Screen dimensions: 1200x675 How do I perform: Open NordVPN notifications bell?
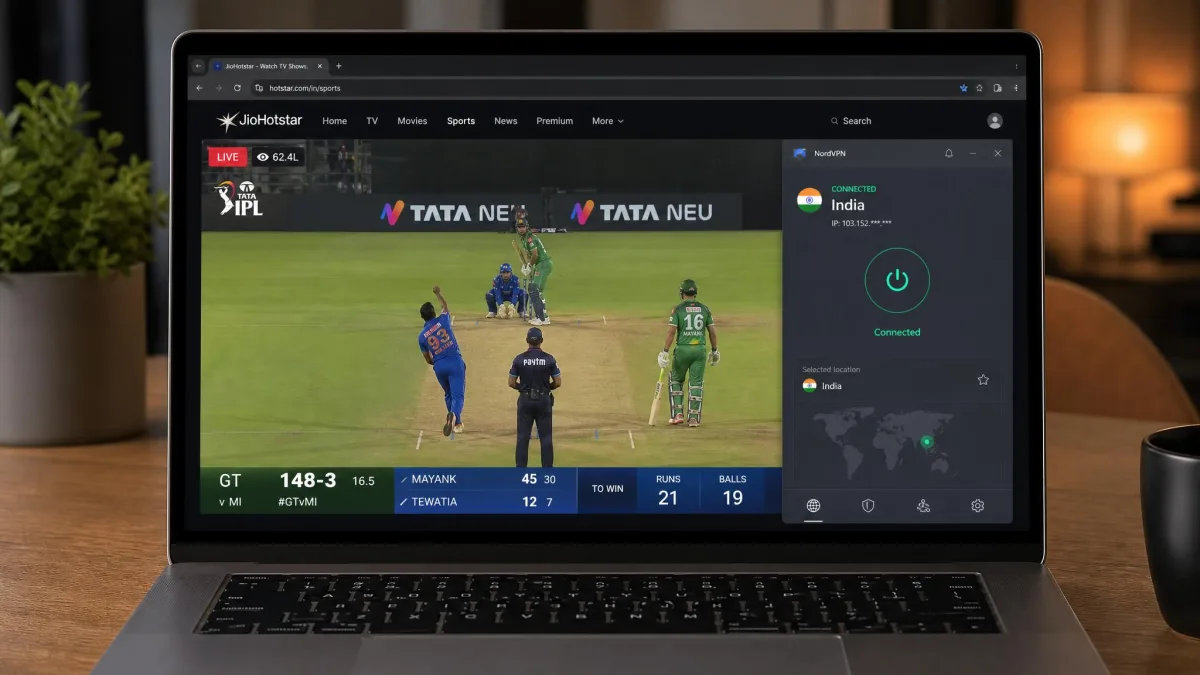[x=949, y=153]
